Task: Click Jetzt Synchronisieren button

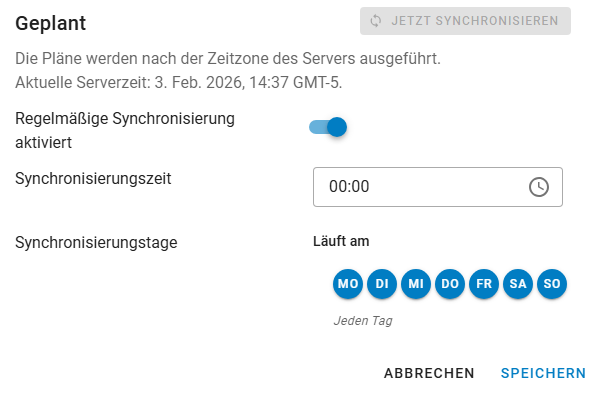Action: [465, 21]
